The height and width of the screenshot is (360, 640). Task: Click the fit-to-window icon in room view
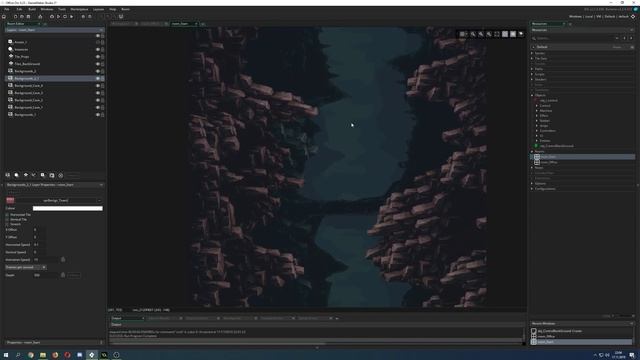click(x=497, y=34)
